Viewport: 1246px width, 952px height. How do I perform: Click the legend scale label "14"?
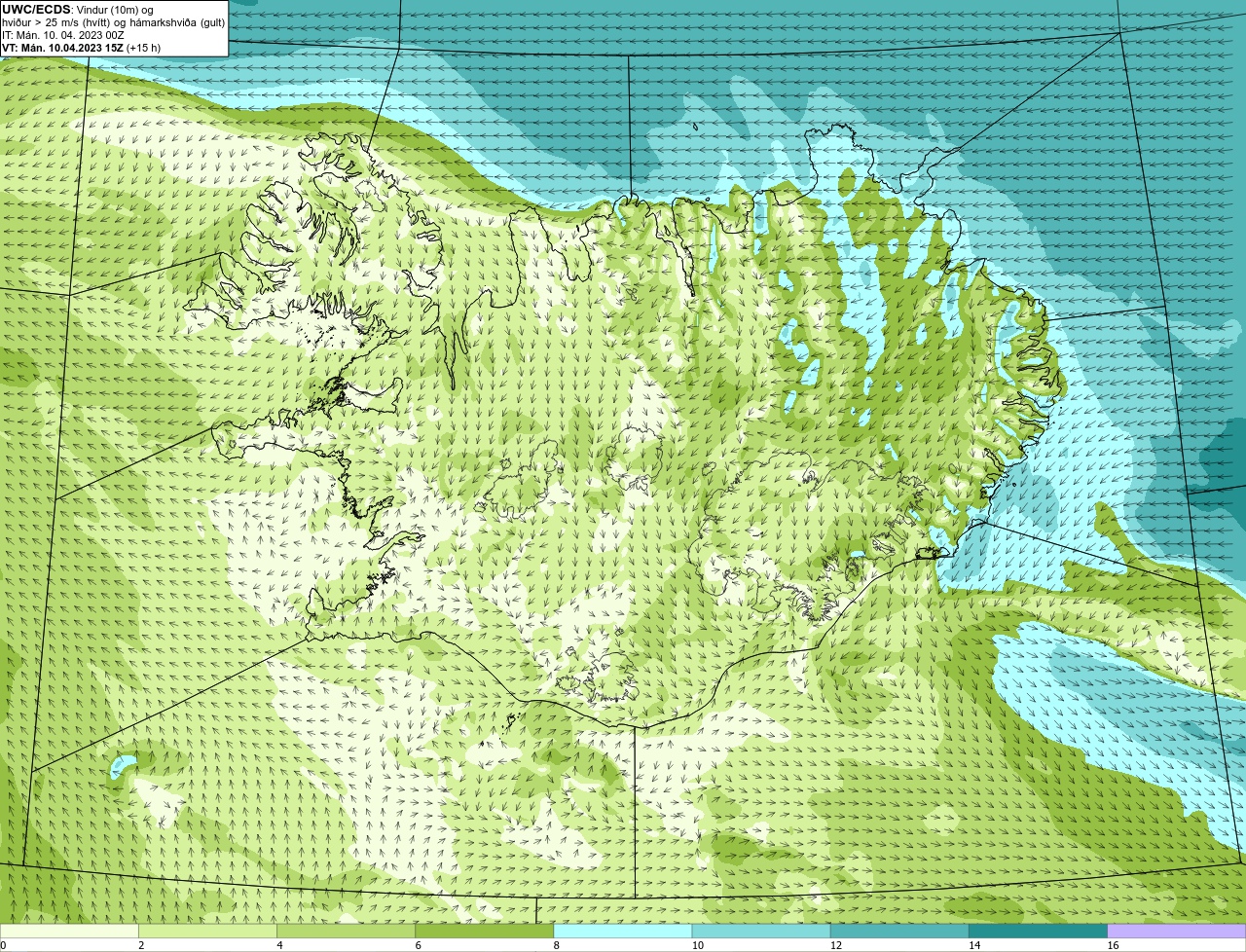[973, 945]
